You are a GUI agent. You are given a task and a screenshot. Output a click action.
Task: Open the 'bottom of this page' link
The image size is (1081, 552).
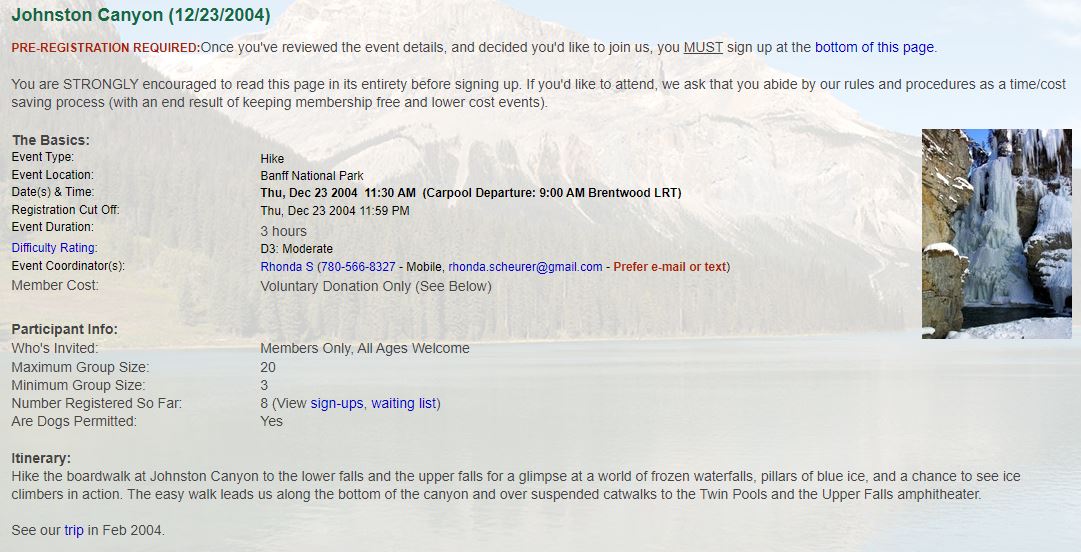(874, 48)
